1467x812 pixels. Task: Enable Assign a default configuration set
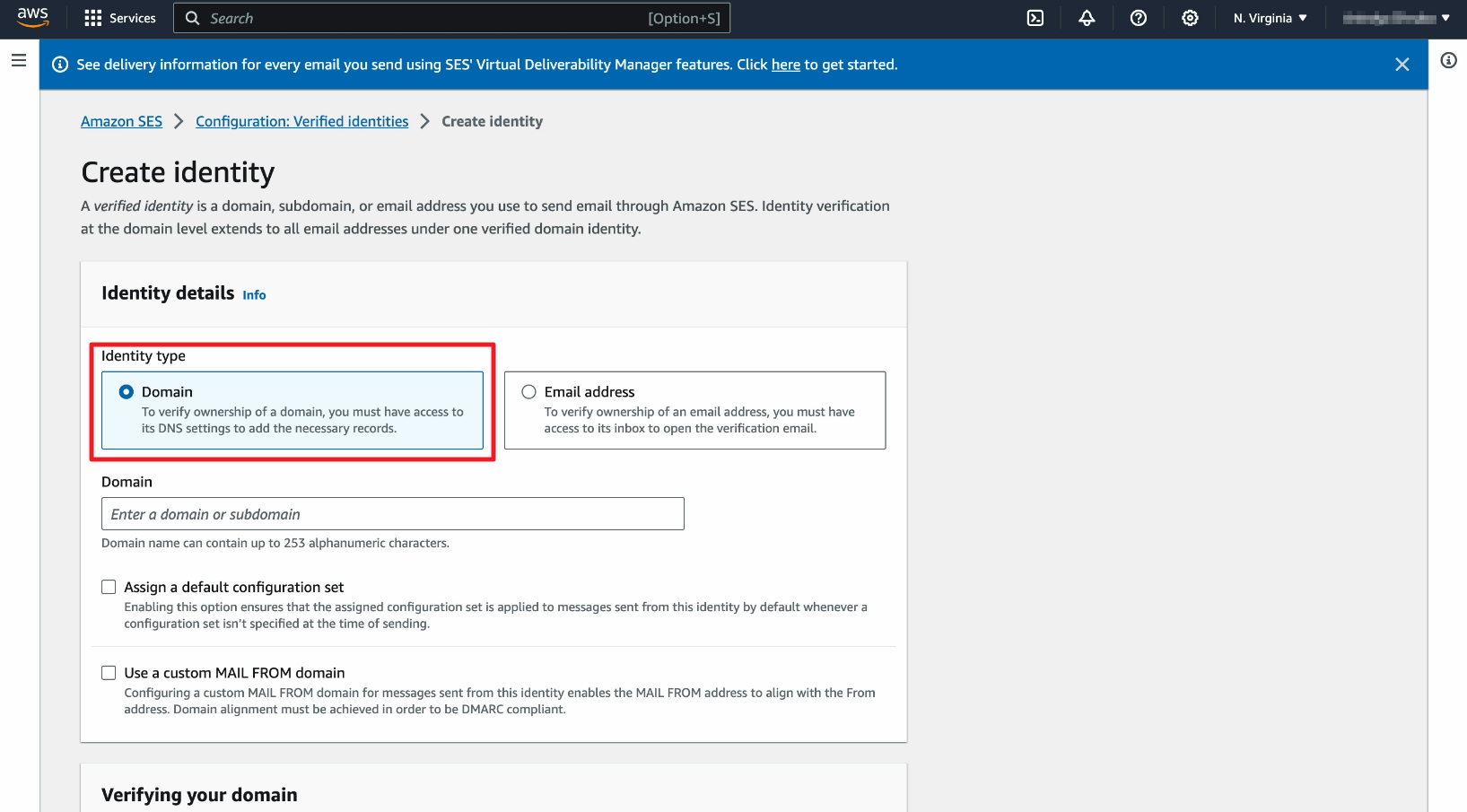tap(109, 587)
